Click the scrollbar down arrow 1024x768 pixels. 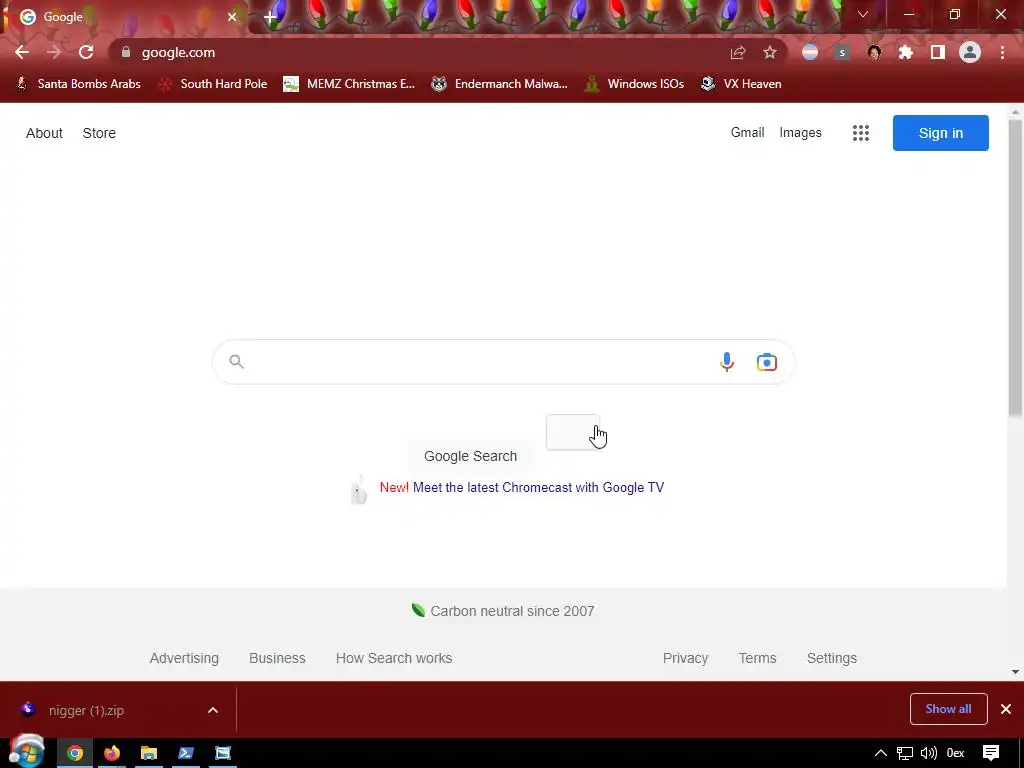coord(1015,671)
